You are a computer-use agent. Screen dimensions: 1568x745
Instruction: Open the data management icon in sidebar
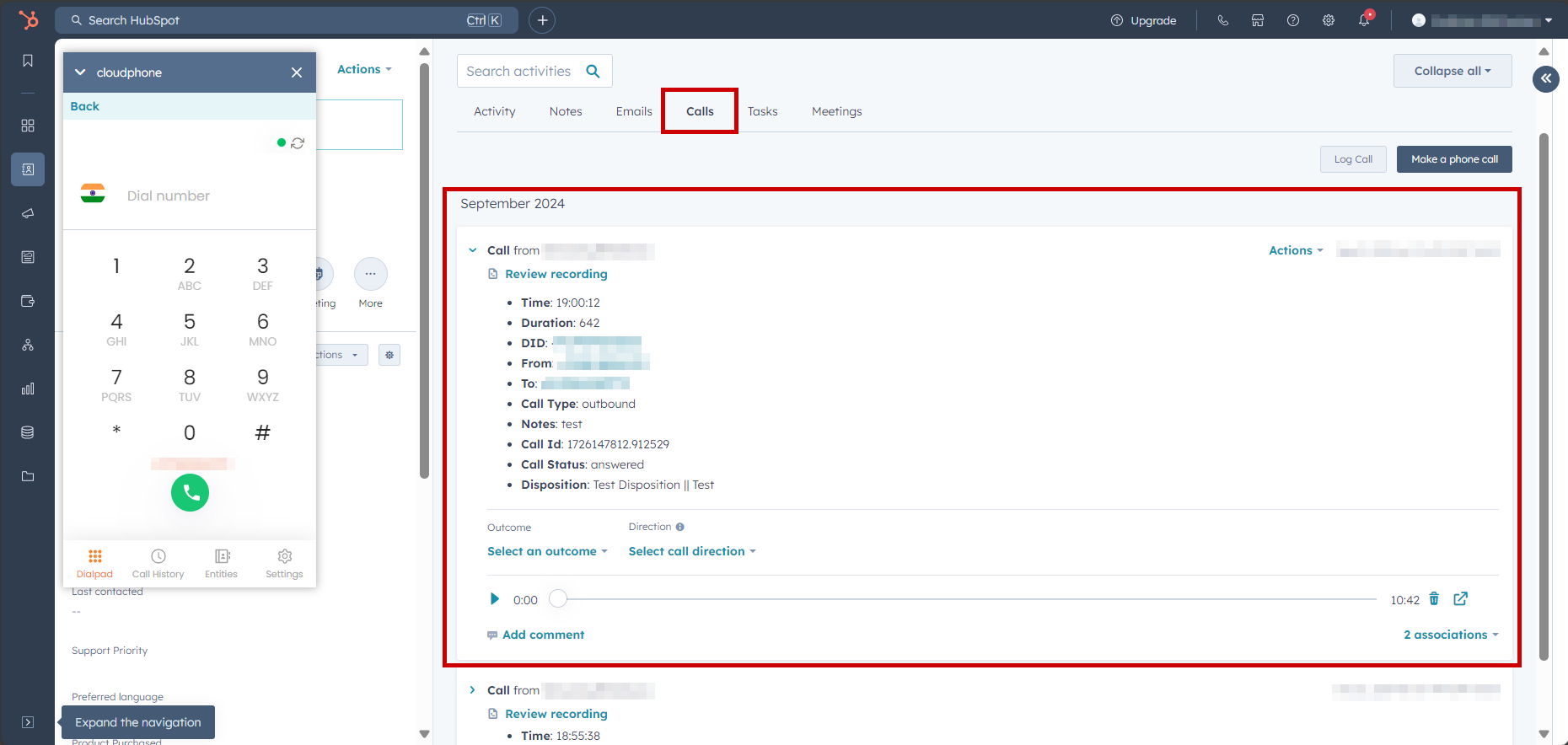pos(28,432)
